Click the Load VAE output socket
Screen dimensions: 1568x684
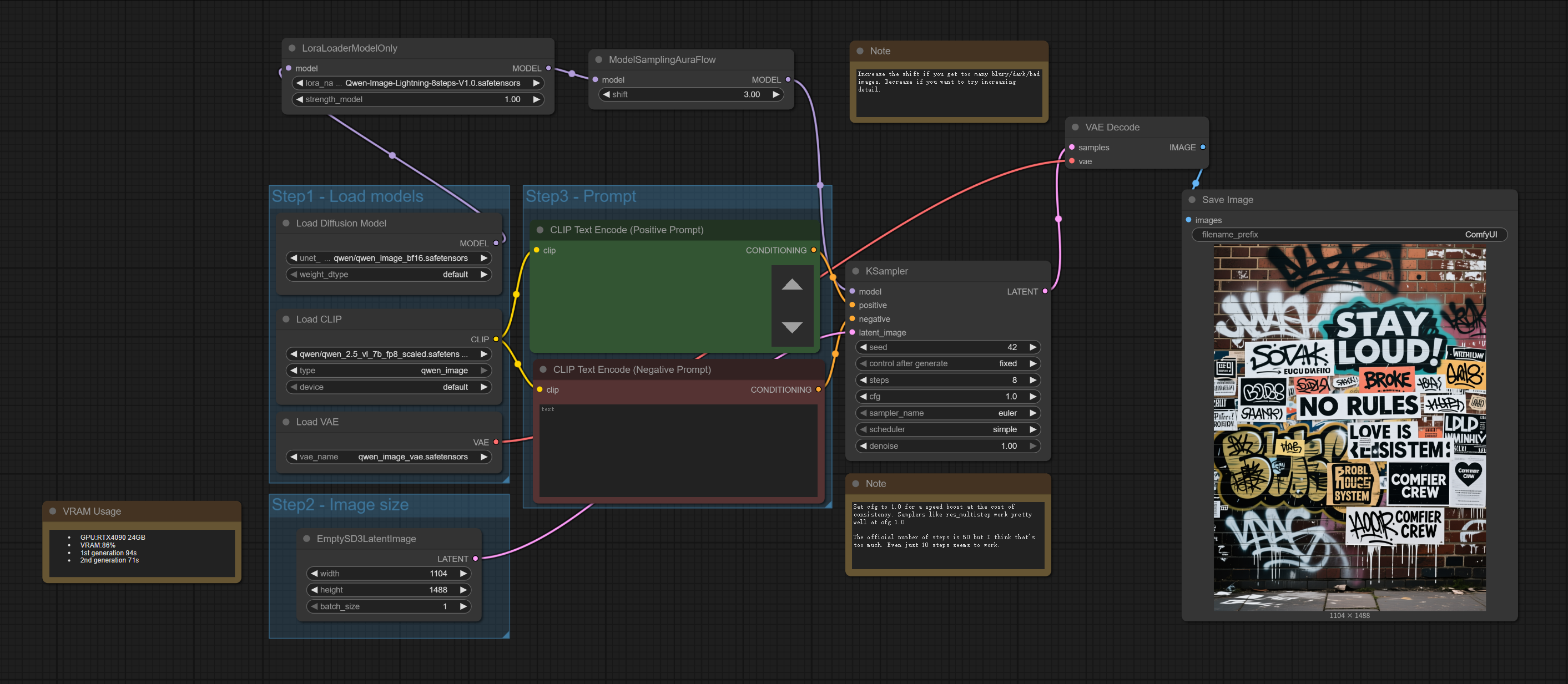pos(496,443)
